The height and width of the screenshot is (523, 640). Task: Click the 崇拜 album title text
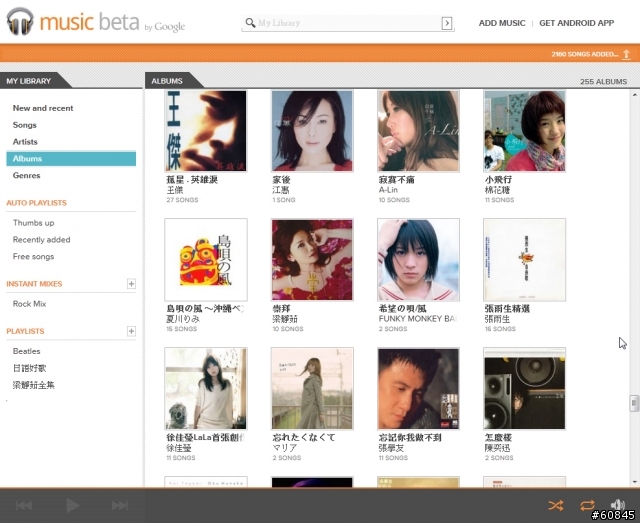point(282,309)
